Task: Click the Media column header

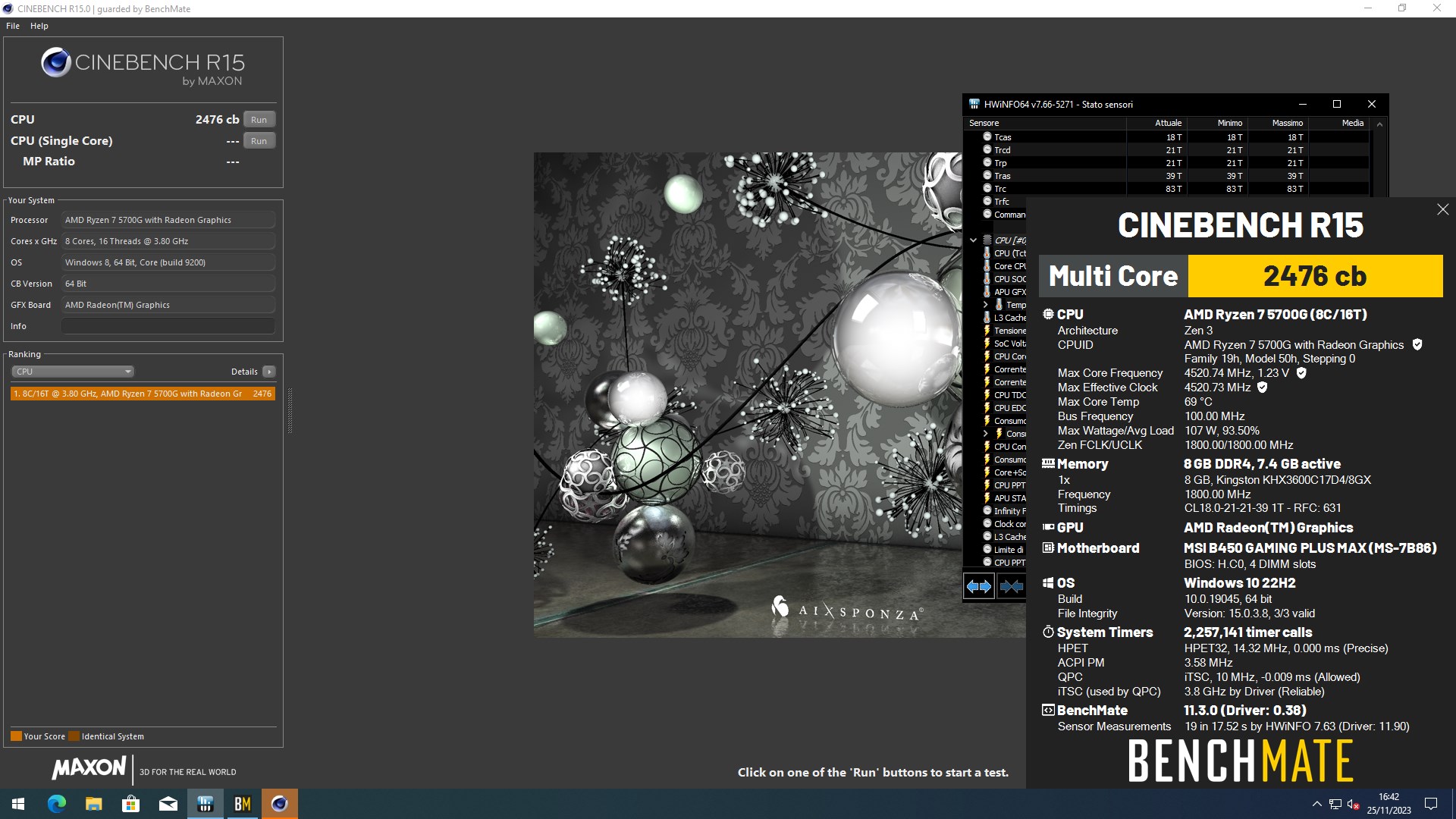Action: point(1340,123)
